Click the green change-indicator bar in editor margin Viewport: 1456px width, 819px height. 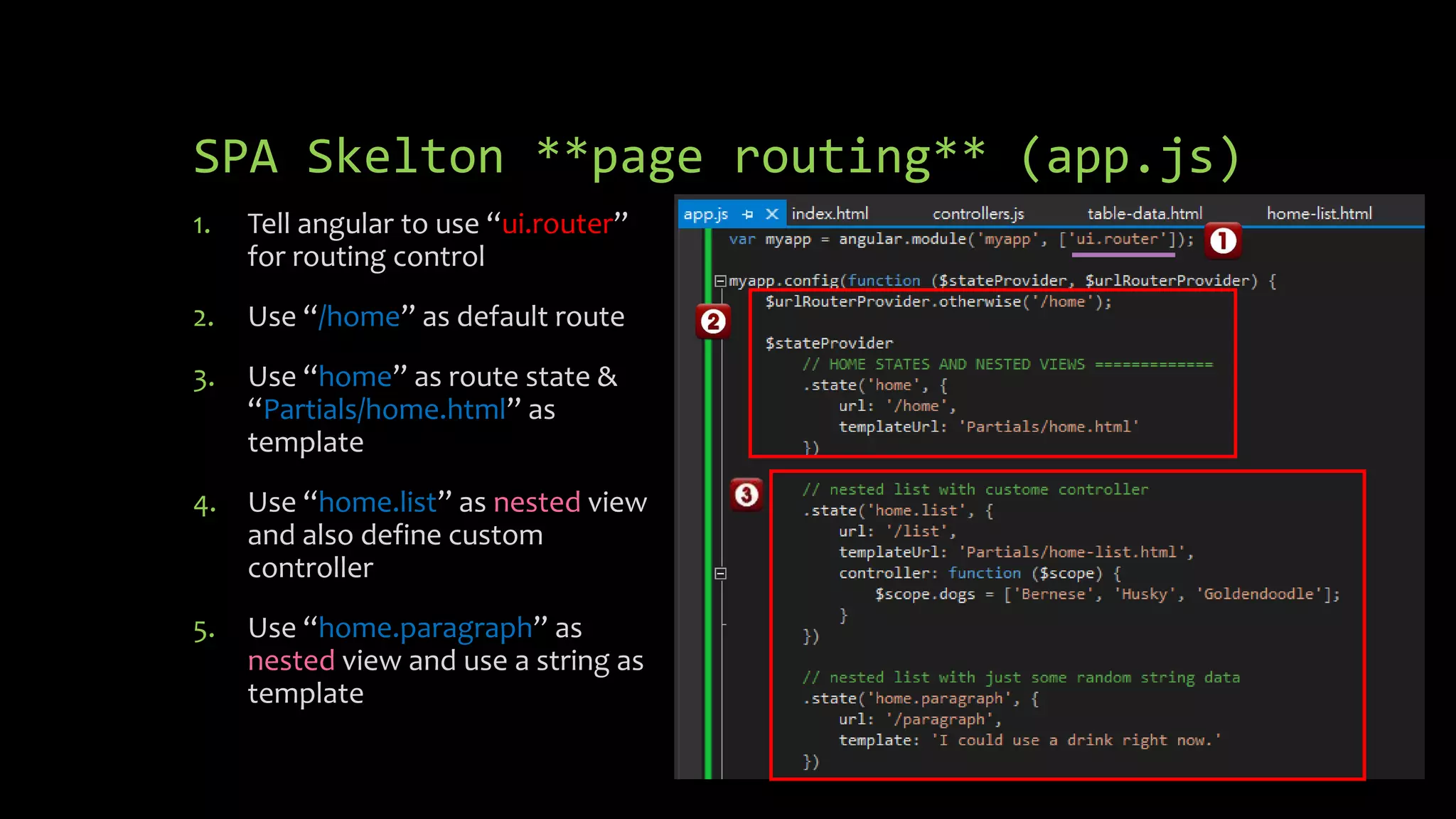tap(708, 498)
